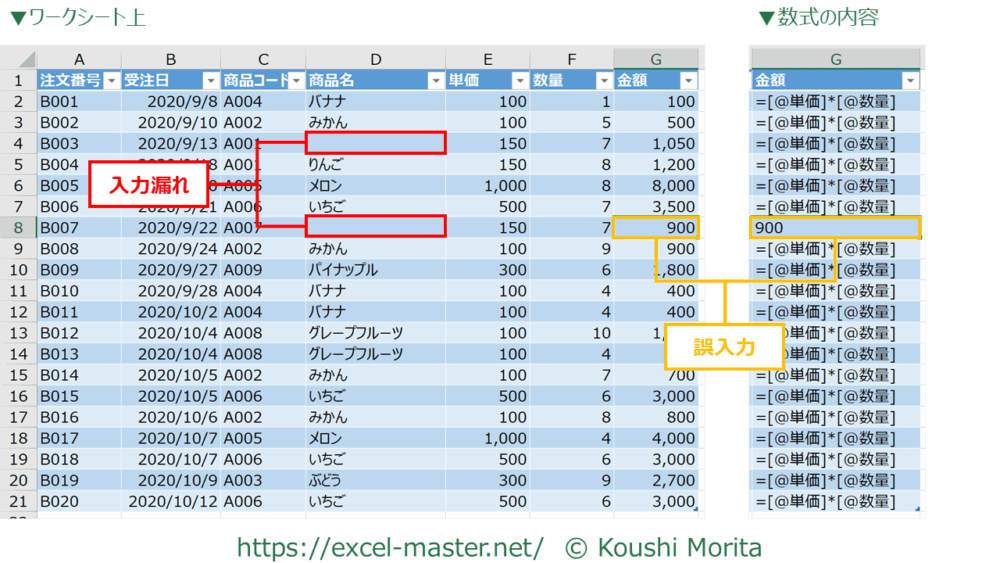Click the 900 value cell in the formula-content table
The height and width of the screenshot is (563, 1000).
[x=835, y=228]
